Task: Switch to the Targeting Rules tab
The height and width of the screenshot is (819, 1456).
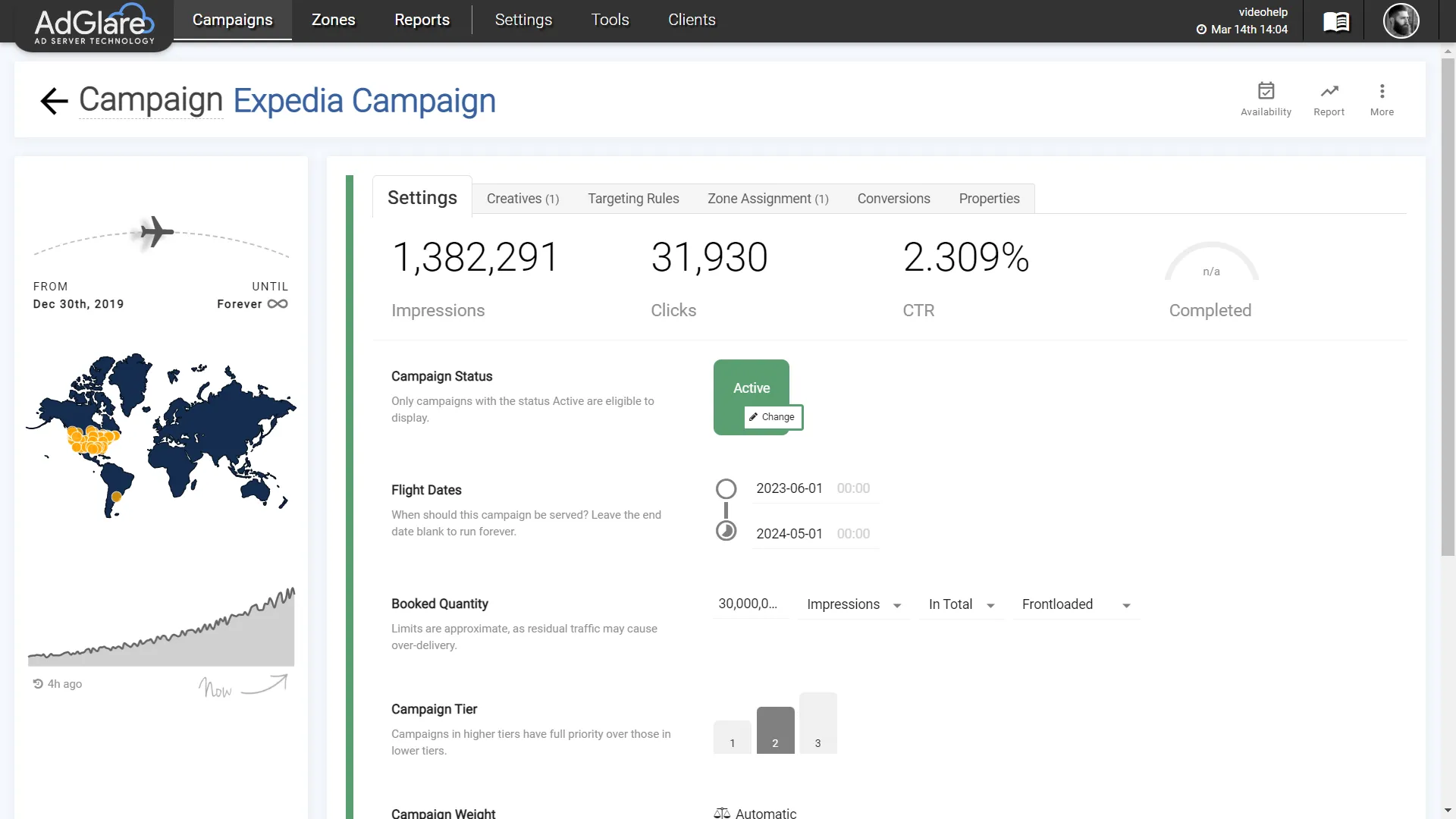Action: coord(633,199)
